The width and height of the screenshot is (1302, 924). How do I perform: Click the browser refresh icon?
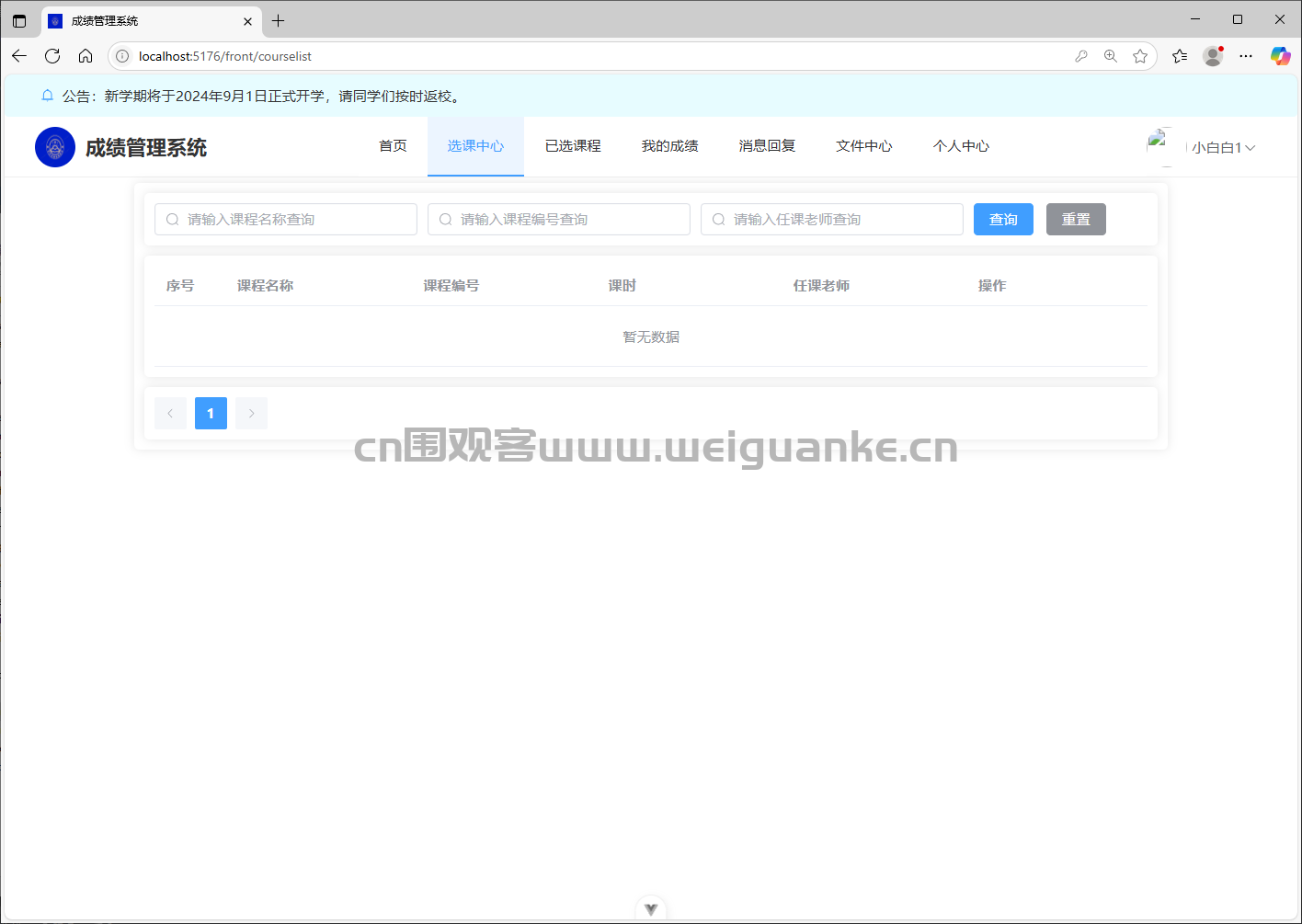[x=52, y=55]
